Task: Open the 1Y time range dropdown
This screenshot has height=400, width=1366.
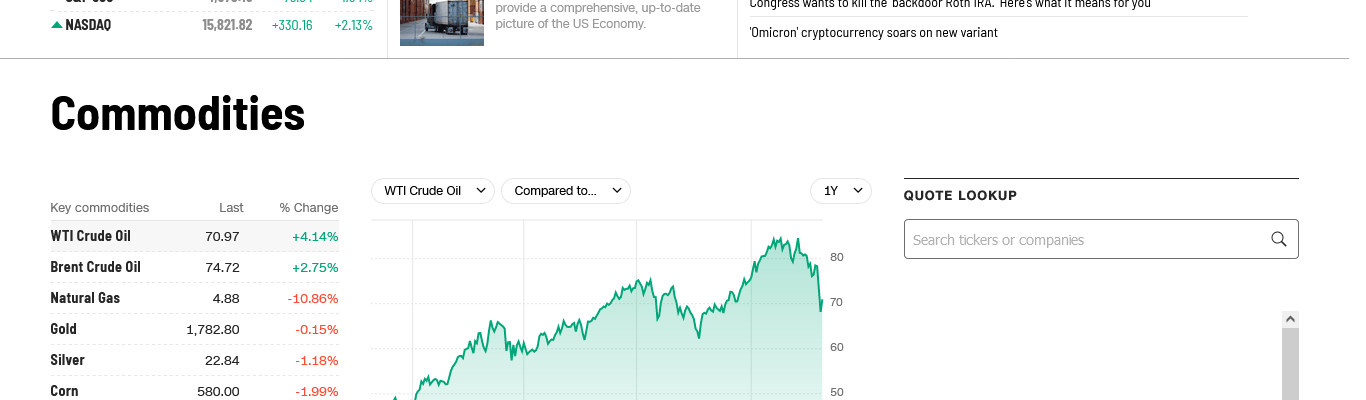Action: coord(841,191)
